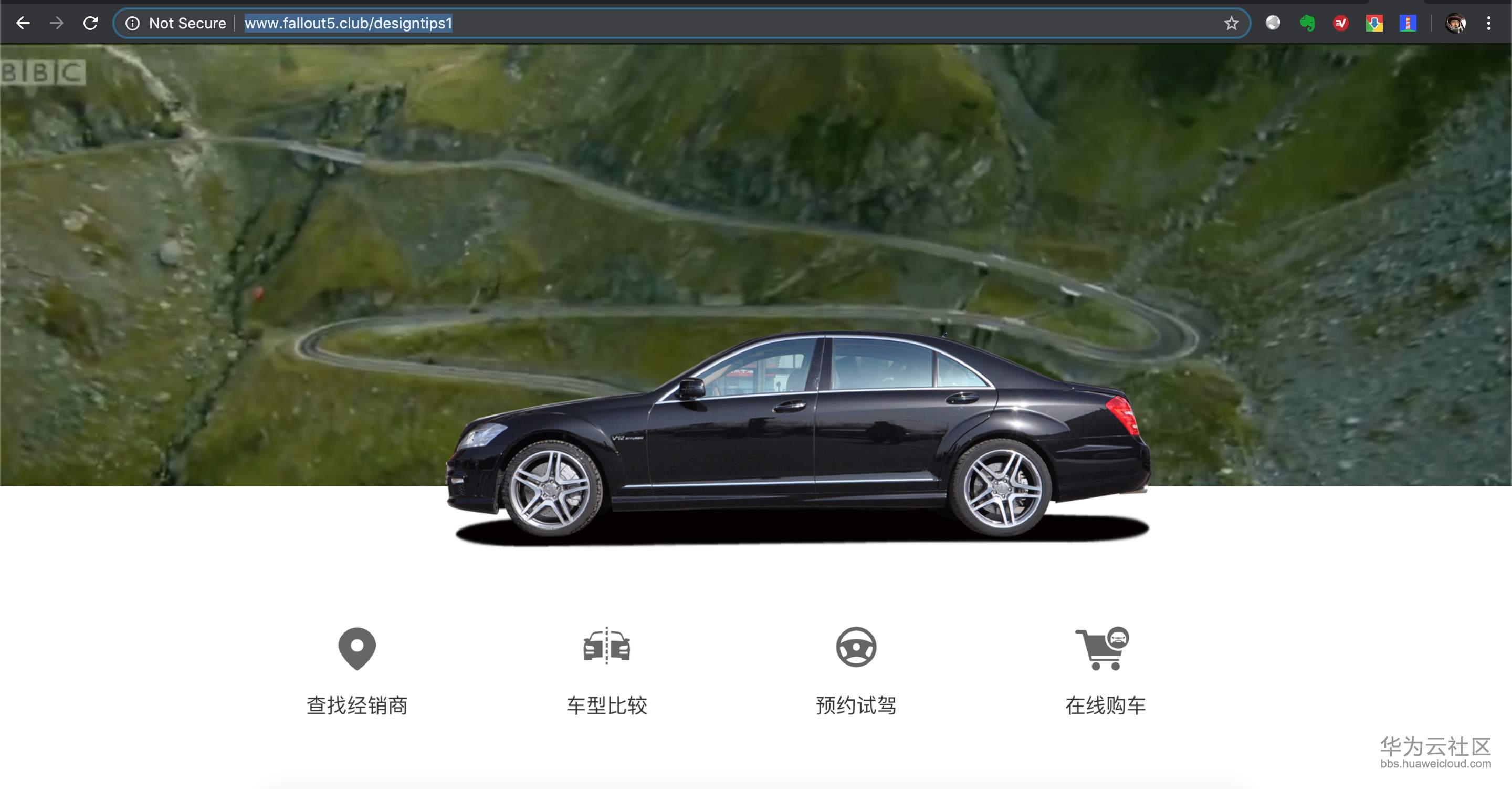
Task: Bookmark this page with the star
Action: (1231, 24)
